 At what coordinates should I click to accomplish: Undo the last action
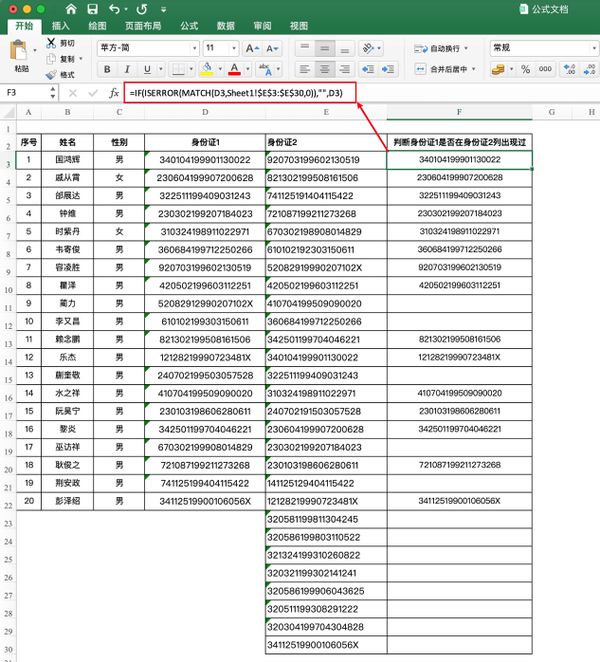pos(113,8)
